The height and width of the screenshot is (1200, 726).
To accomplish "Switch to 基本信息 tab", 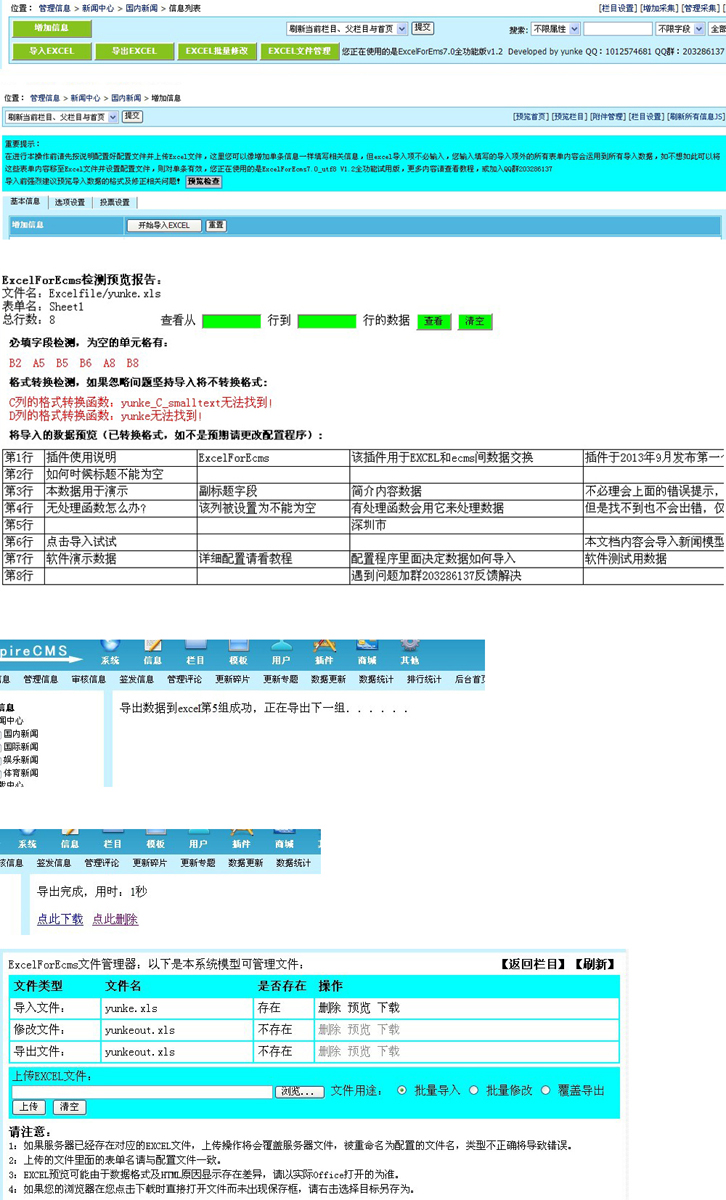I will (x=25, y=202).
